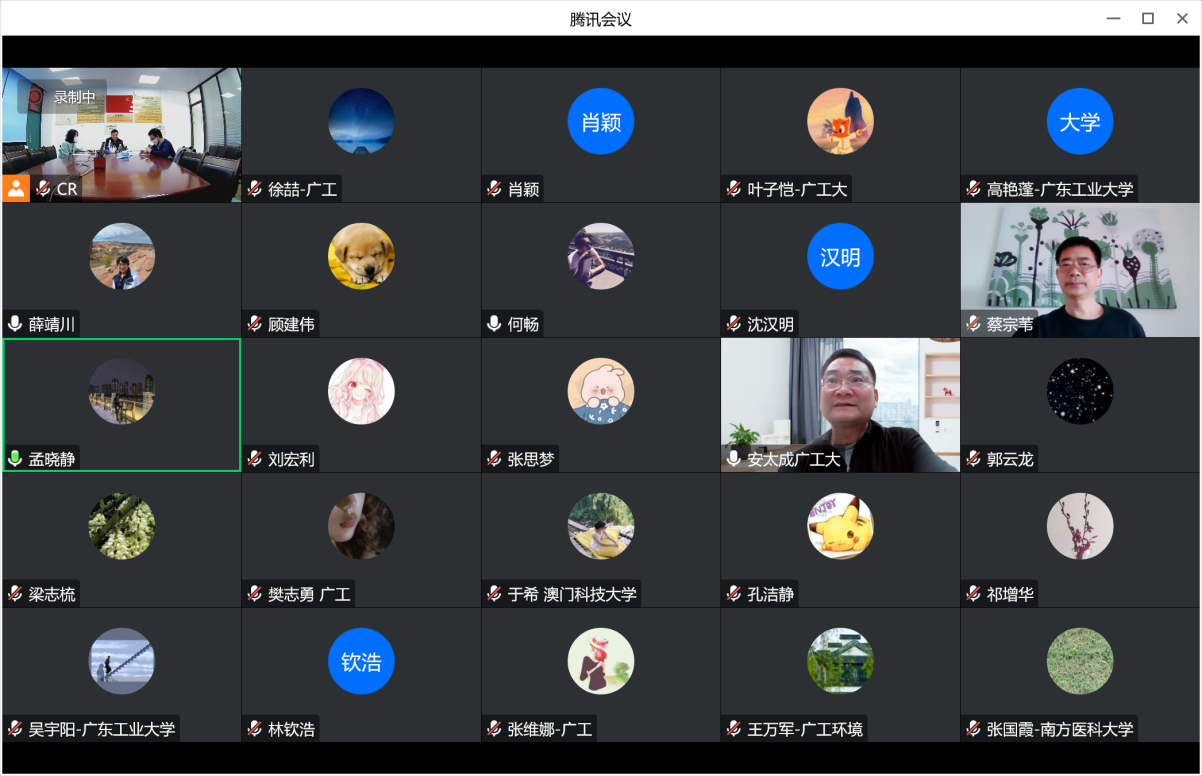The width and height of the screenshot is (1202, 776).
Task: Click the microphone icon beside 何畅
Action: click(x=494, y=324)
